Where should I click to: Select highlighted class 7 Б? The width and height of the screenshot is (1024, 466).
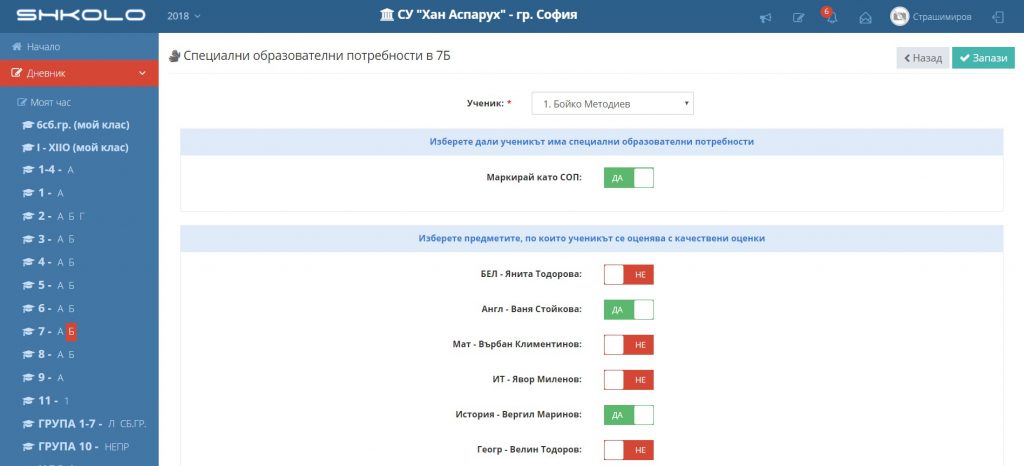72,332
